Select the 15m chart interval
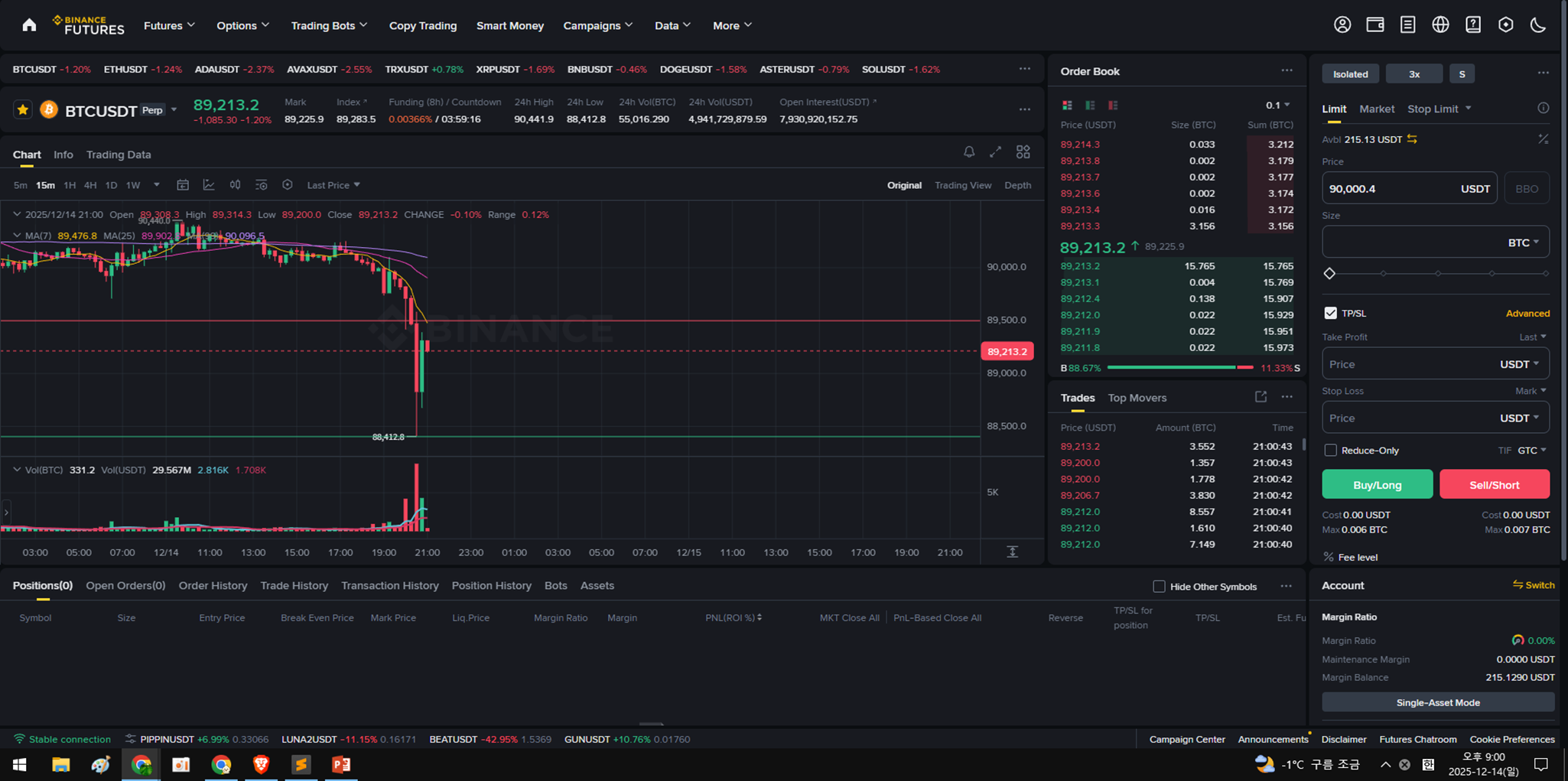Image resolution: width=1568 pixels, height=781 pixels. [x=45, y=185]
